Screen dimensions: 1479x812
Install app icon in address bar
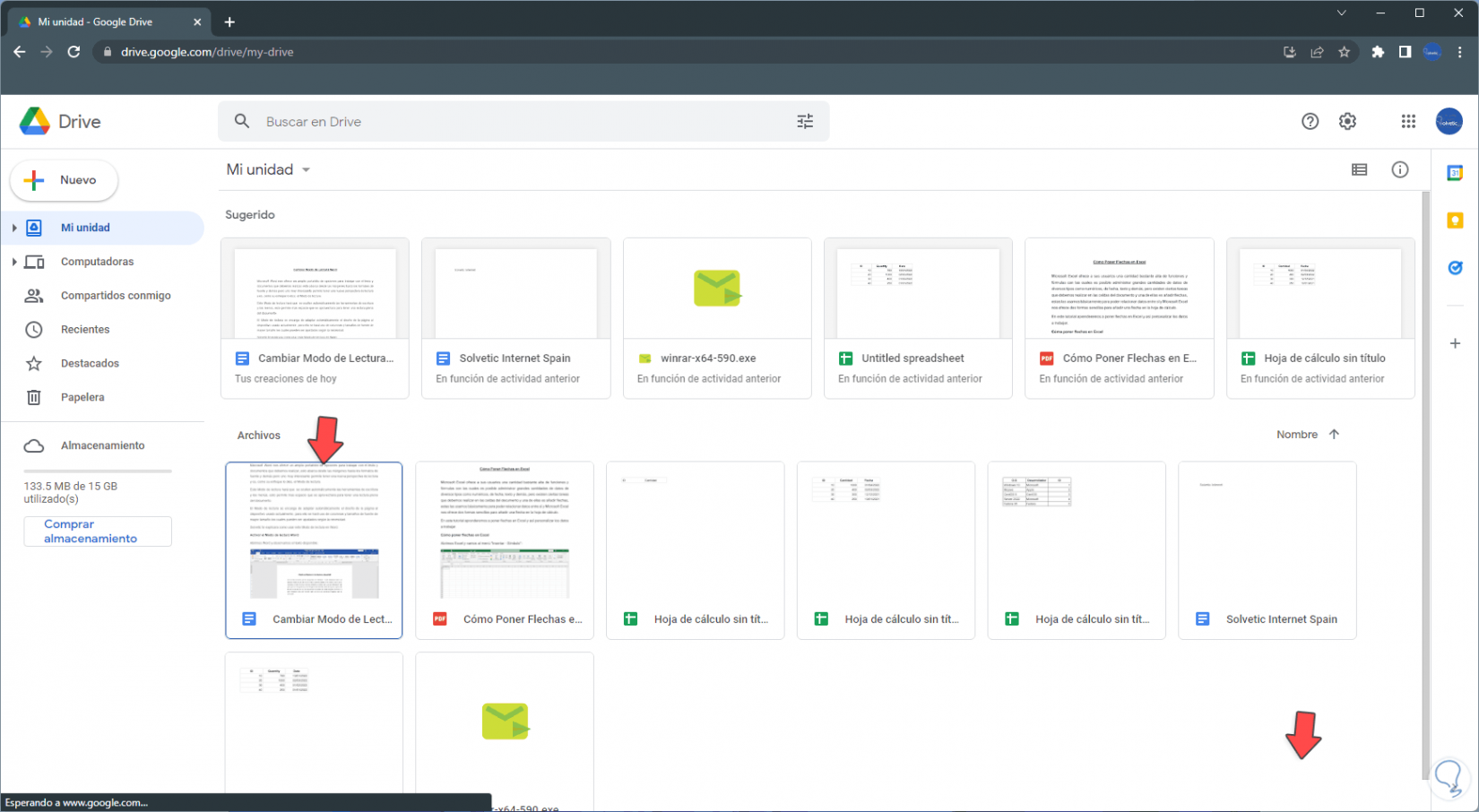1290,52
